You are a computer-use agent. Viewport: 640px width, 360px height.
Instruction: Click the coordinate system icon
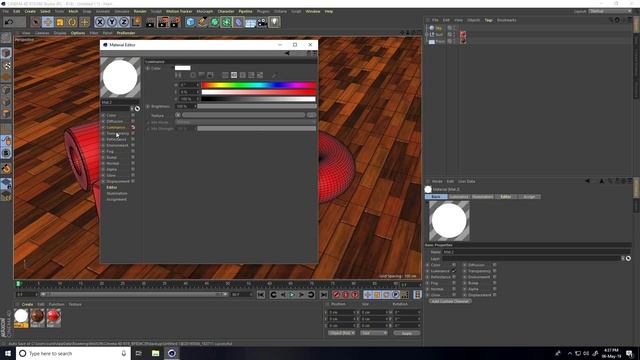click(137, 22)
